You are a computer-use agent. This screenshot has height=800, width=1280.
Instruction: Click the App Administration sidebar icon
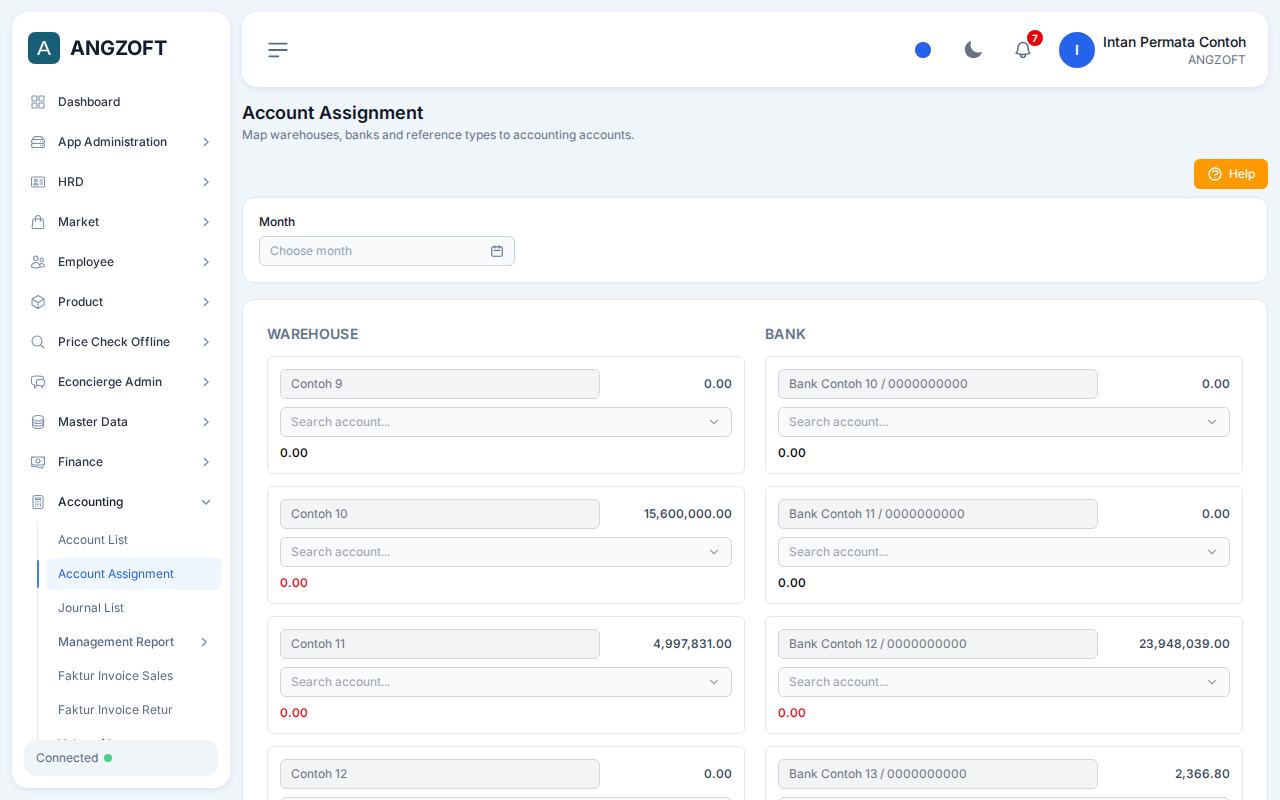click(x=38, y=142)
